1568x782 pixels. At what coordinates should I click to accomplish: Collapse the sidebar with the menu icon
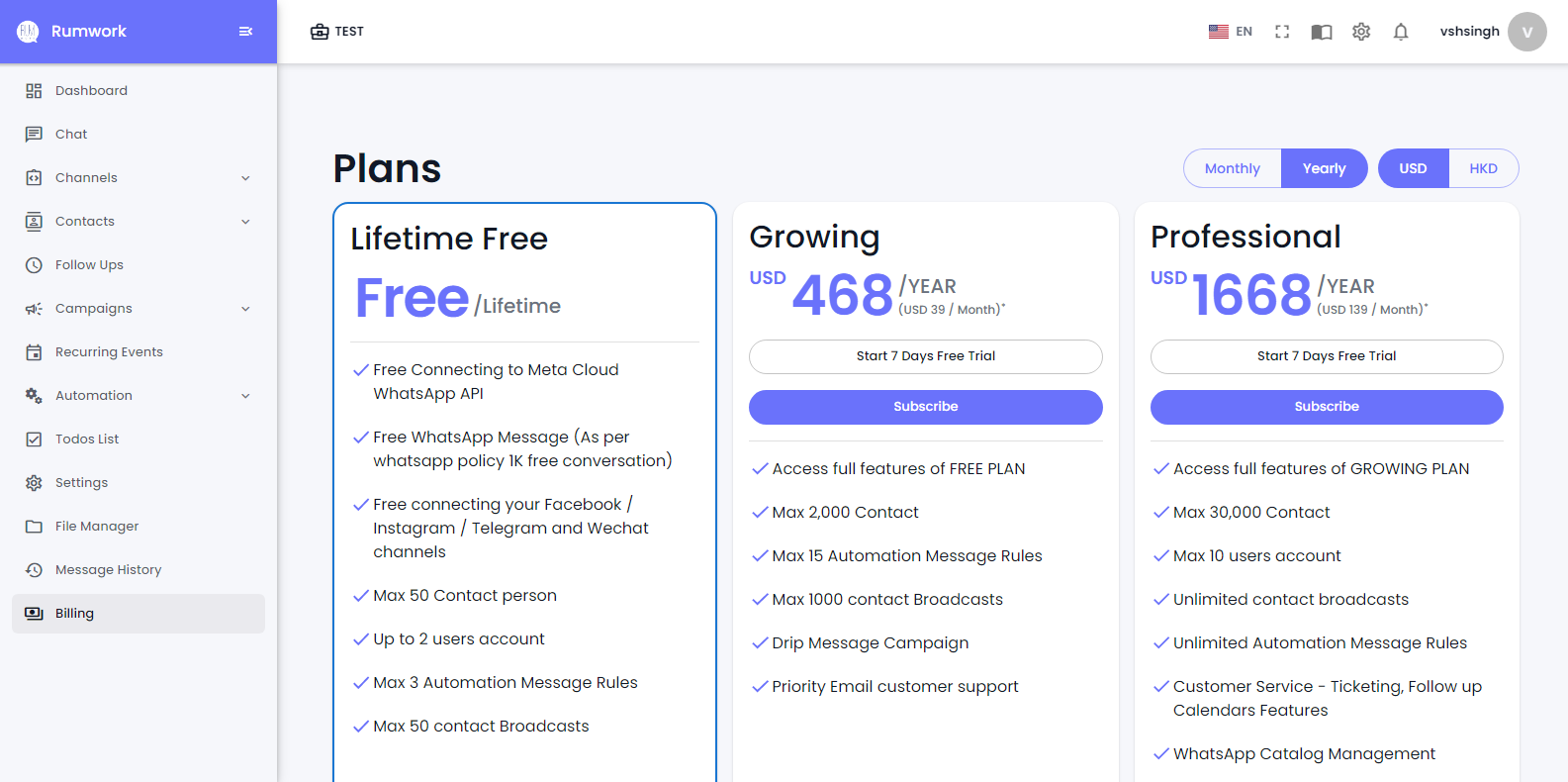coord(245,32)
